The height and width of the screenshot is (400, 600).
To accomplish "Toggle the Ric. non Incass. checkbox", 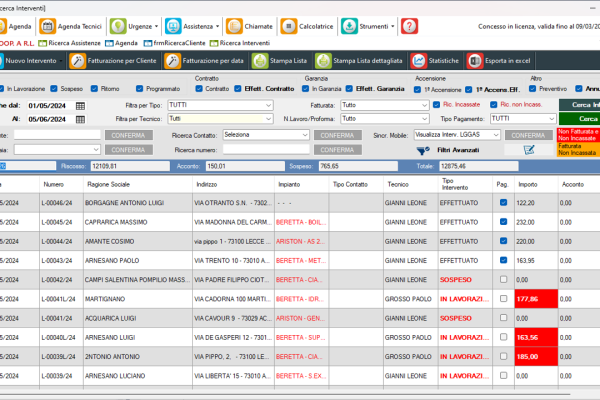I will [494, 104].
